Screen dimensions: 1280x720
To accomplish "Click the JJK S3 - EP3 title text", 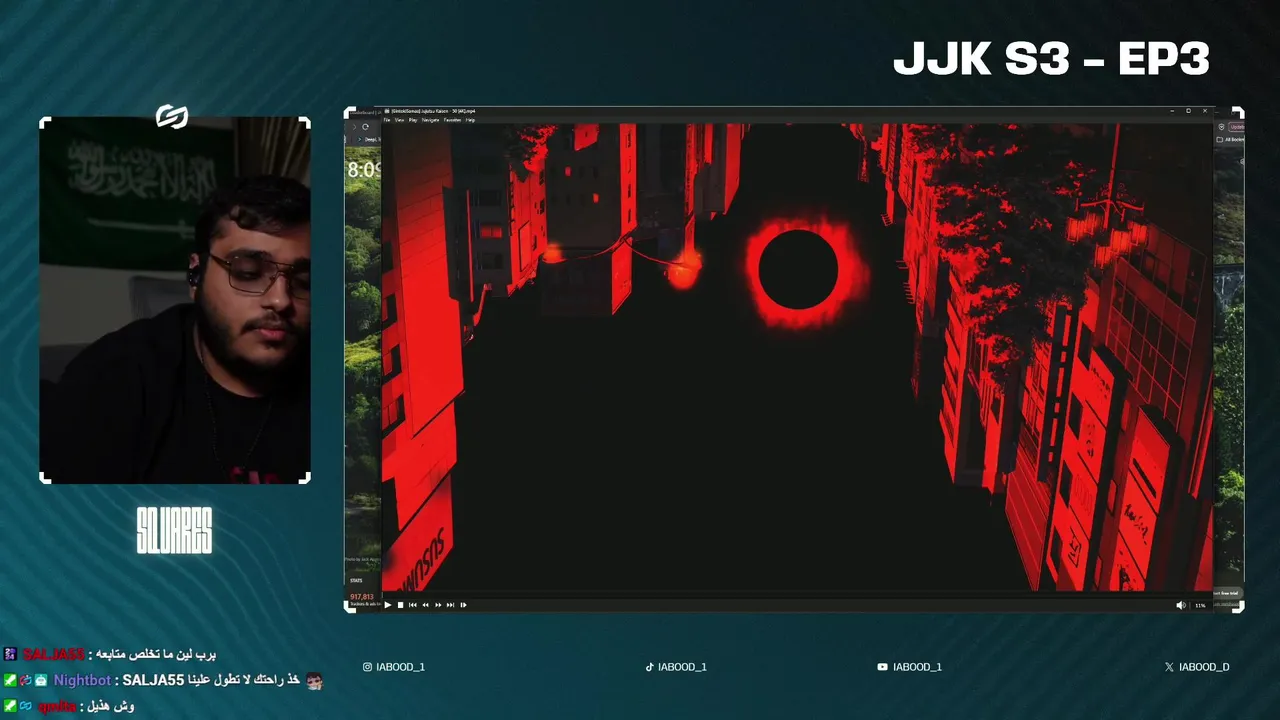I will [1051, 60].
